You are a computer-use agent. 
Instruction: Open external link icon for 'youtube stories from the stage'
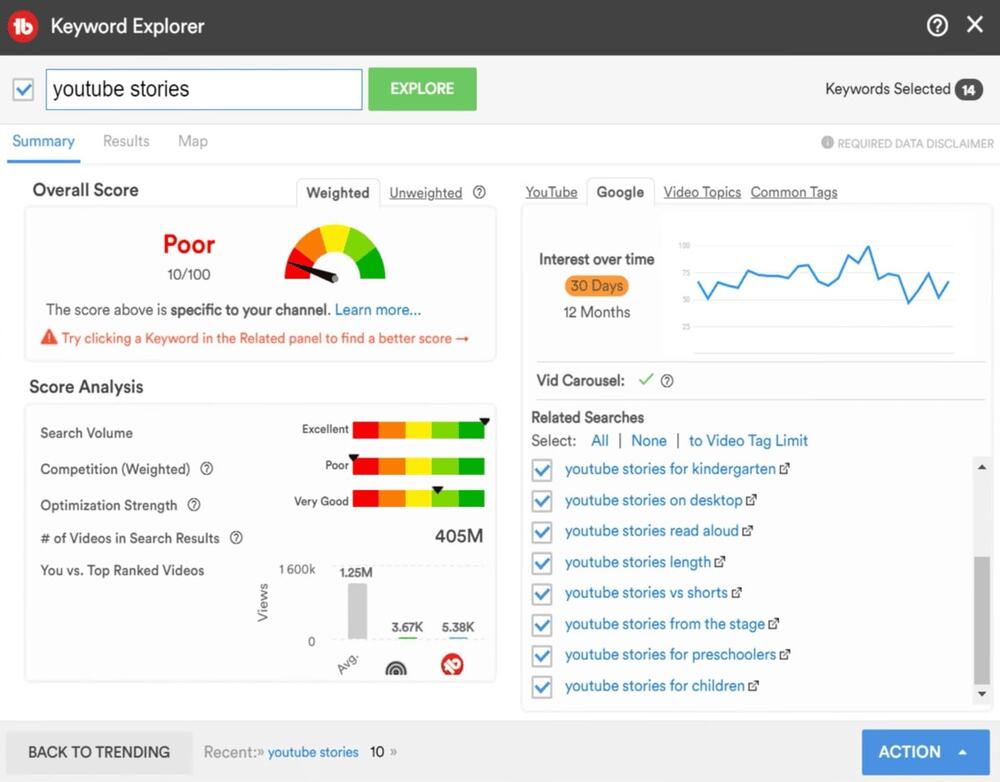tap(774, 624)
